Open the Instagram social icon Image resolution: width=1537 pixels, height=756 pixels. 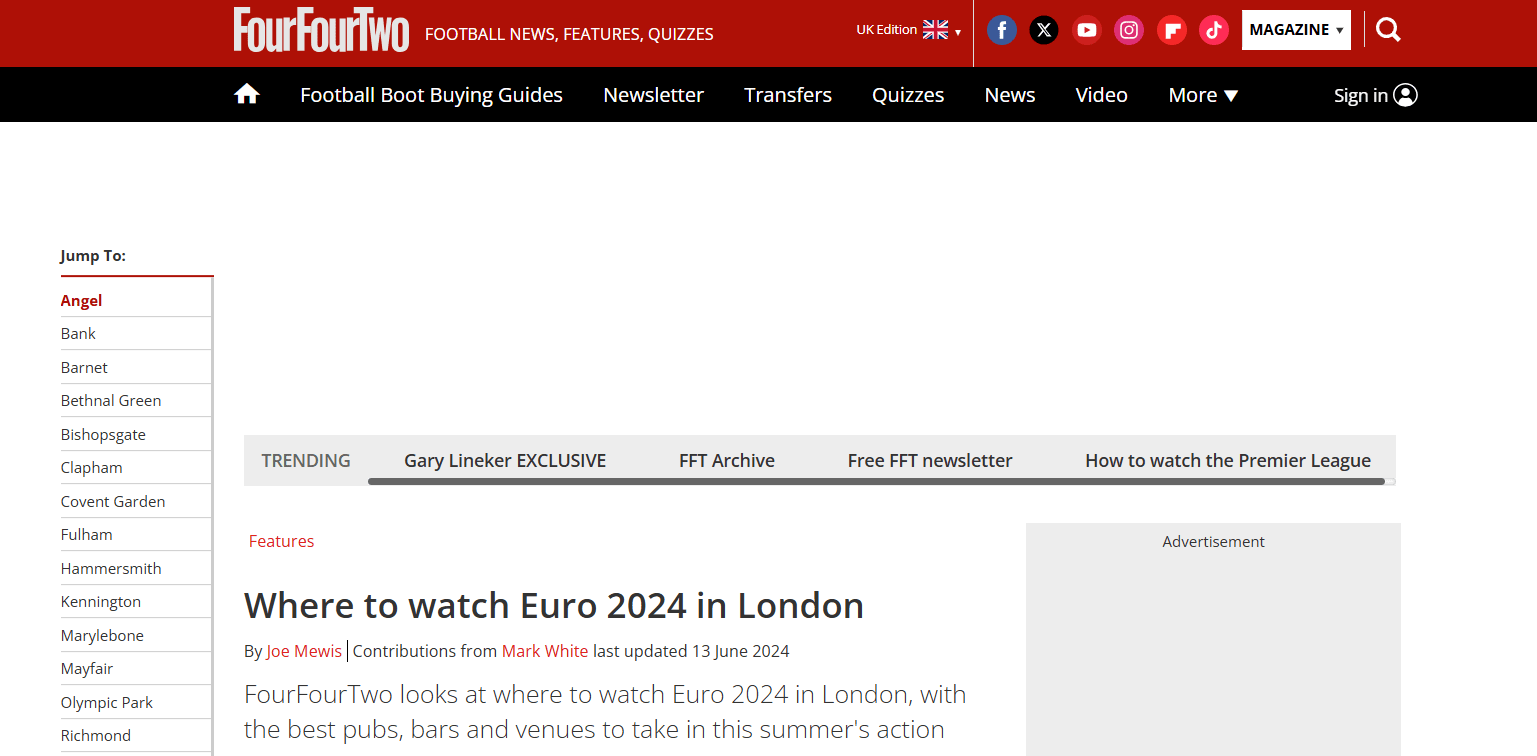click(x=1129, y=30)
